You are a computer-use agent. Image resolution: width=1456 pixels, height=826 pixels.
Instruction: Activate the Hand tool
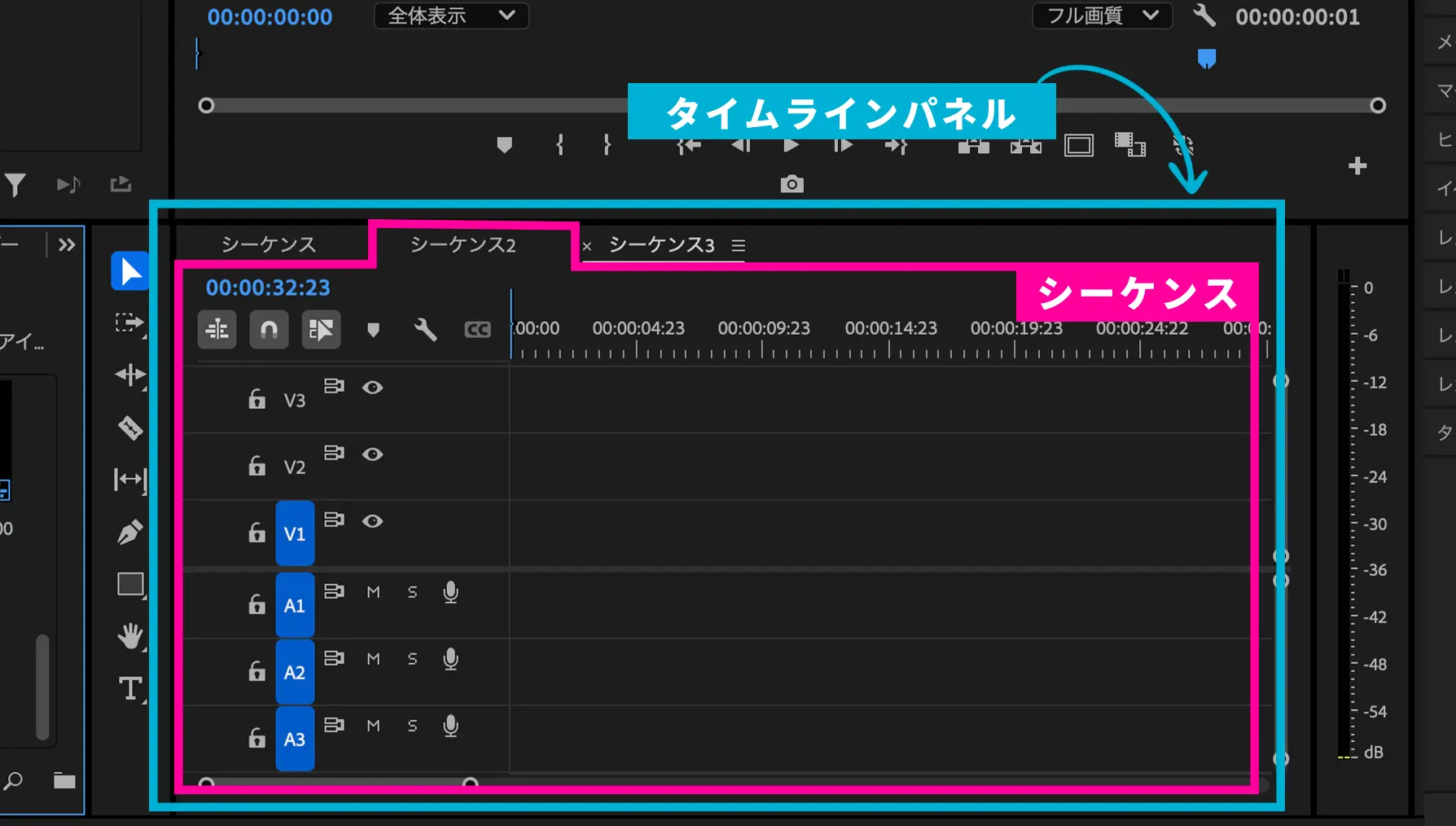130,637
